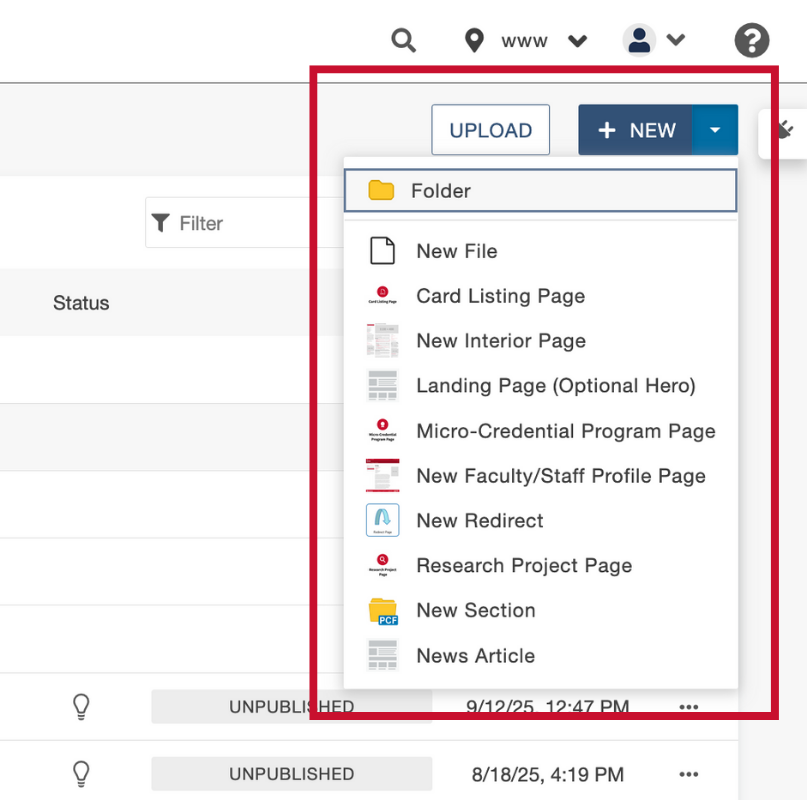Select the site location pin icon

point(473,40)
